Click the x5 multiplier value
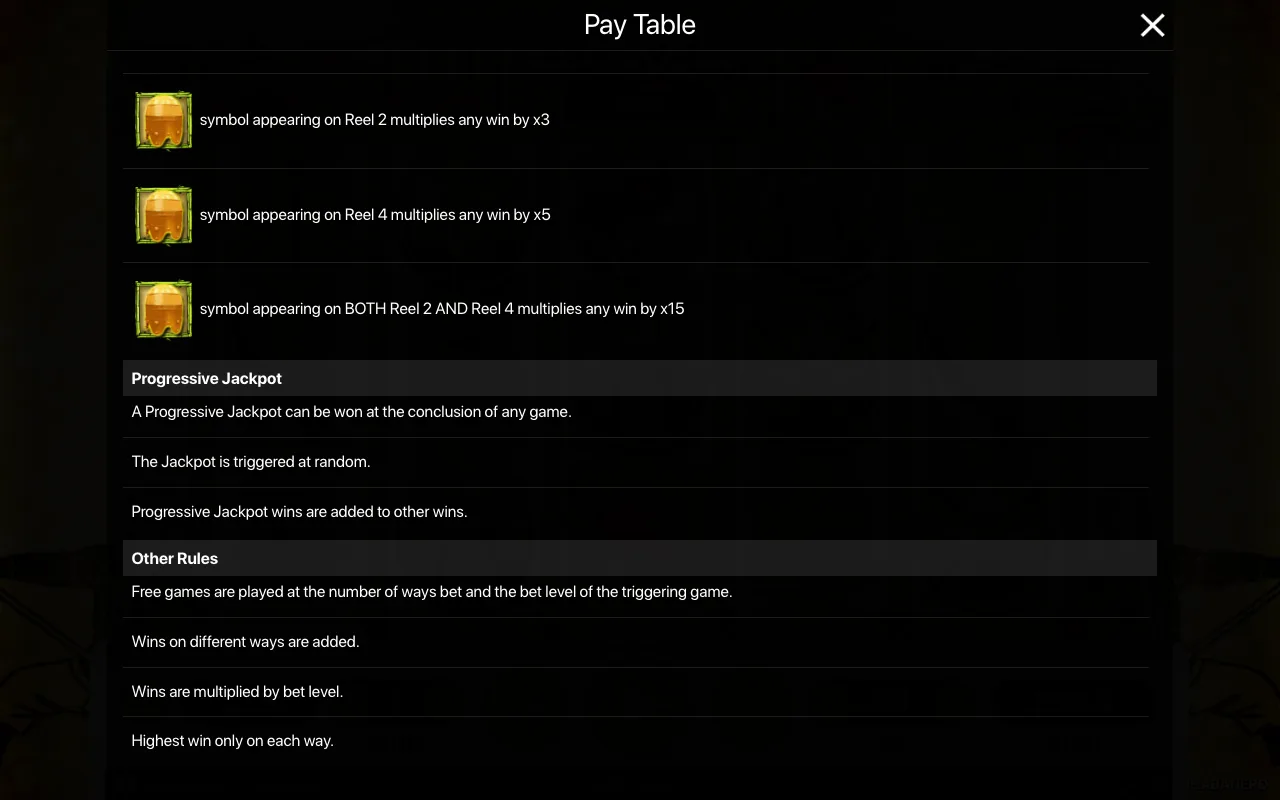The height and width of the screenshot is (800, 1280). (542, 215)
